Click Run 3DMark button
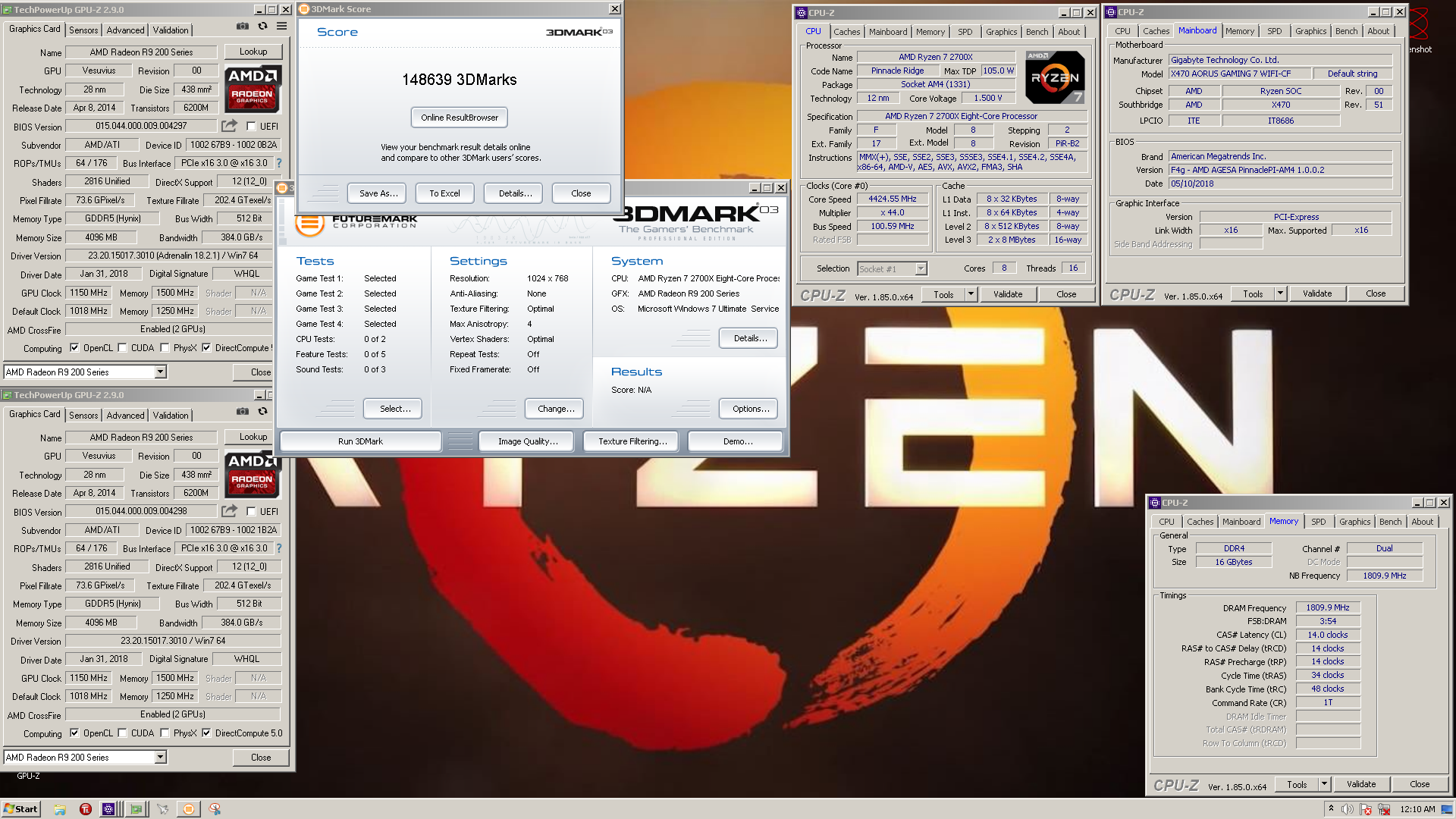1456x819 pixels. pyautogui.click(x=360, y=441)
